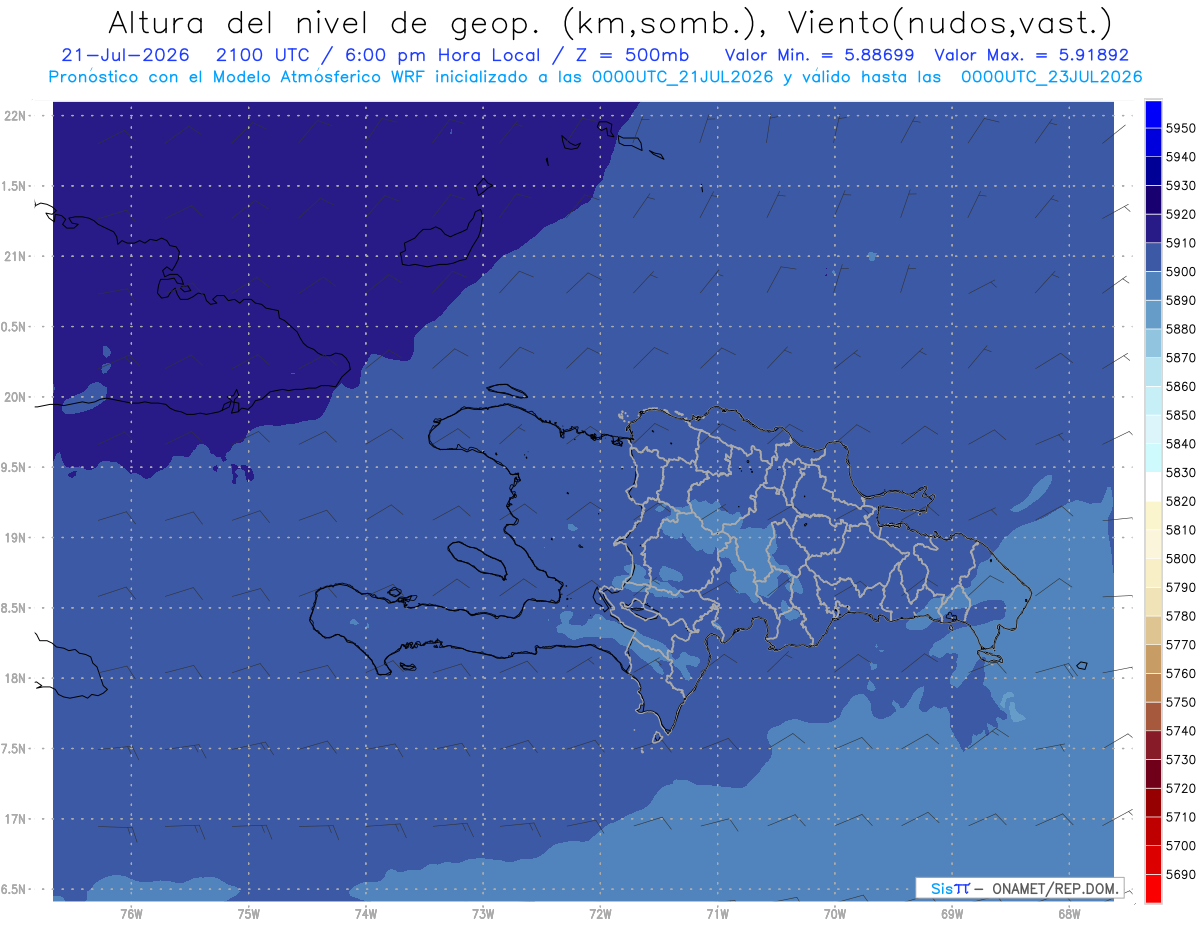
Task: Click the "5920" legend value
Action: pos(1180,215)
